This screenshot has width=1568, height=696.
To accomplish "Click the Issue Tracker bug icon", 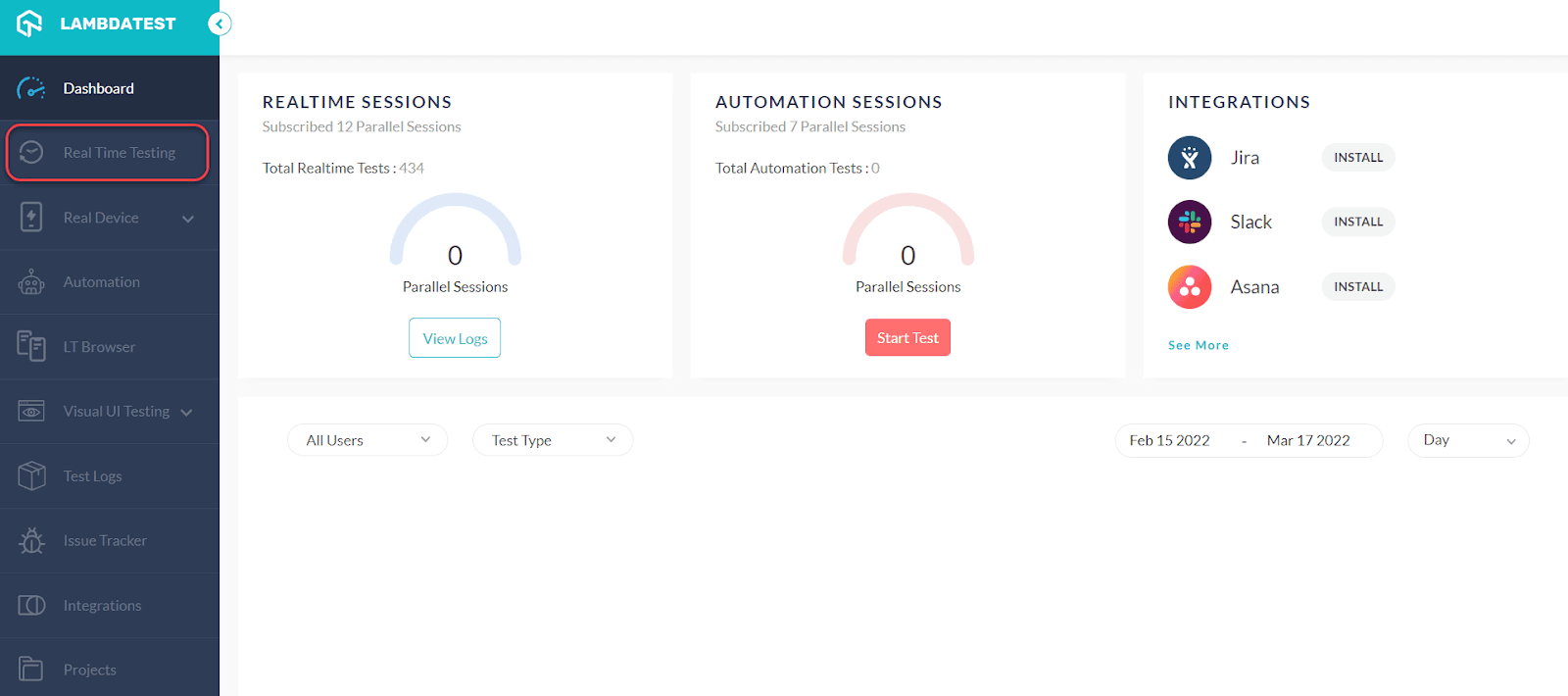I will pos(31,541).
